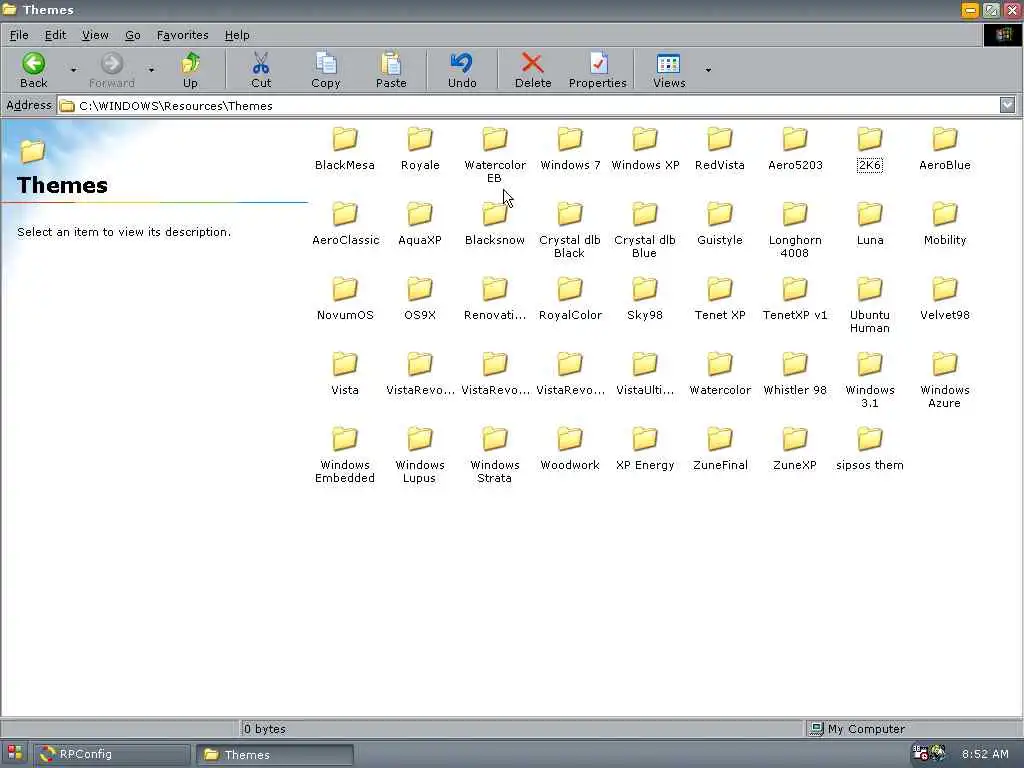Select the Velvet98 folder

tap(945, 299)
